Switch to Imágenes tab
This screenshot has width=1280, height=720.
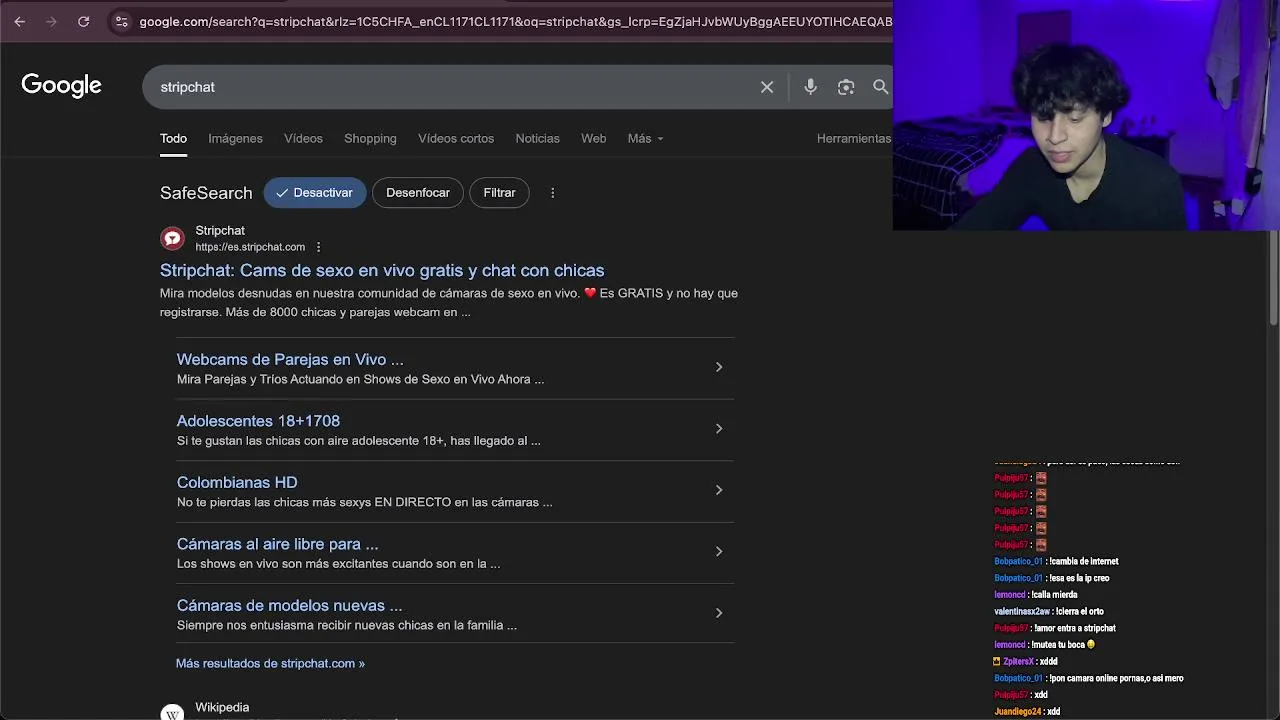235,138
